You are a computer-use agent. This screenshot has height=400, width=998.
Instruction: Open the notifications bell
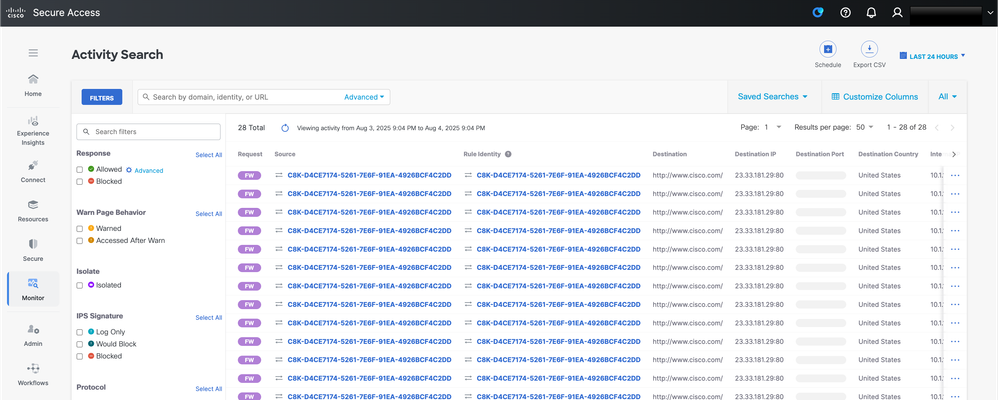click(871, 12)
